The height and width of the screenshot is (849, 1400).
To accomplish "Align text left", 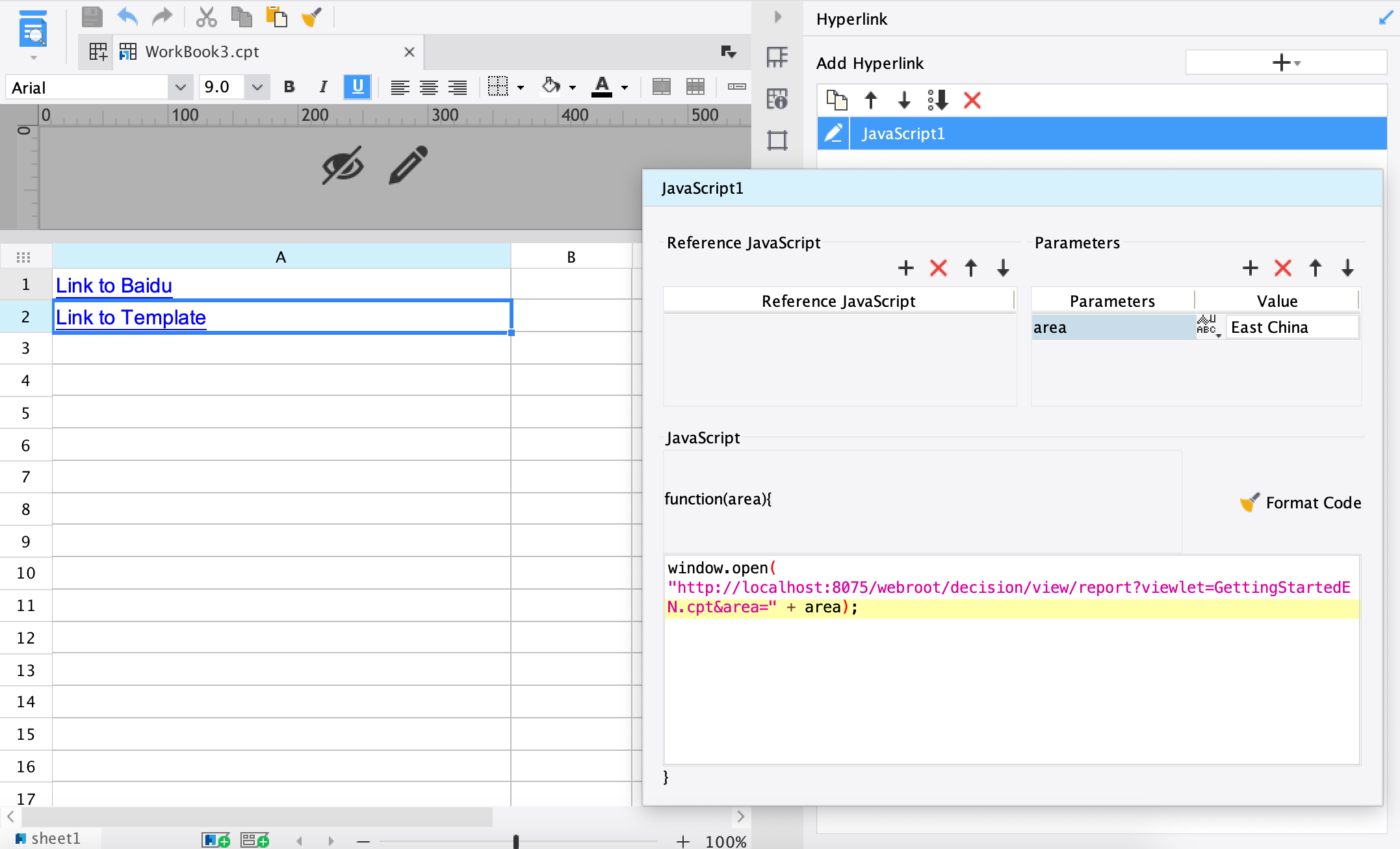I will coord(400,87).
